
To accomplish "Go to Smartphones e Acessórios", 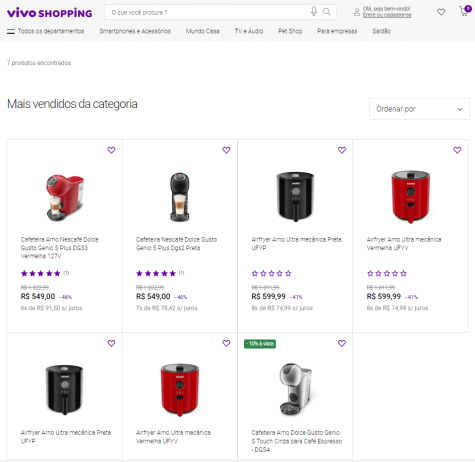I will [x=135, y=31].
